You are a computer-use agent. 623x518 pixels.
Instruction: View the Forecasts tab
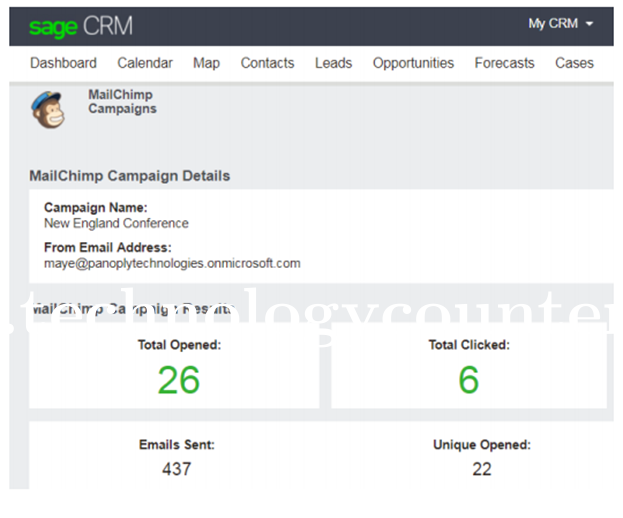point(504,63)
